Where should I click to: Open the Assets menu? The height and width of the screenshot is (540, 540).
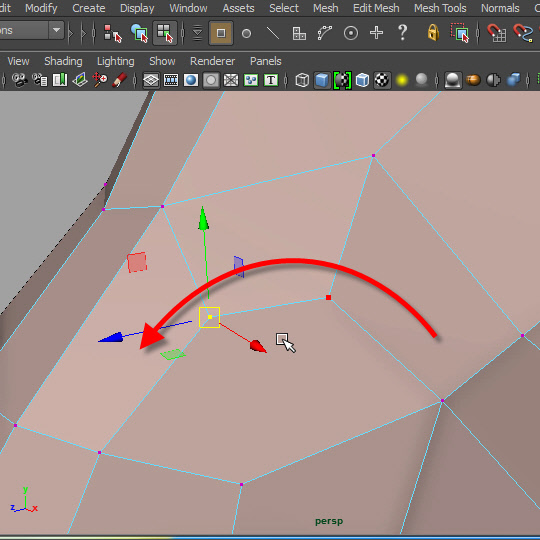[238, 8]
